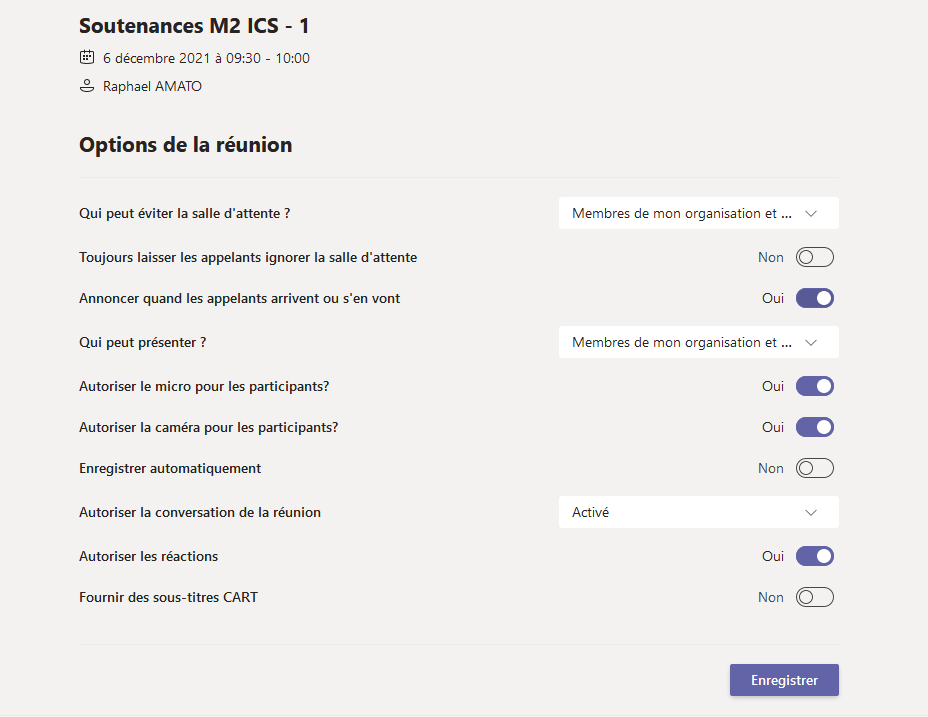This screenshot has height=717, width=928.
Task: Click the meeting title Soutenances M2 ICS - 1
Action: [193, 26]
